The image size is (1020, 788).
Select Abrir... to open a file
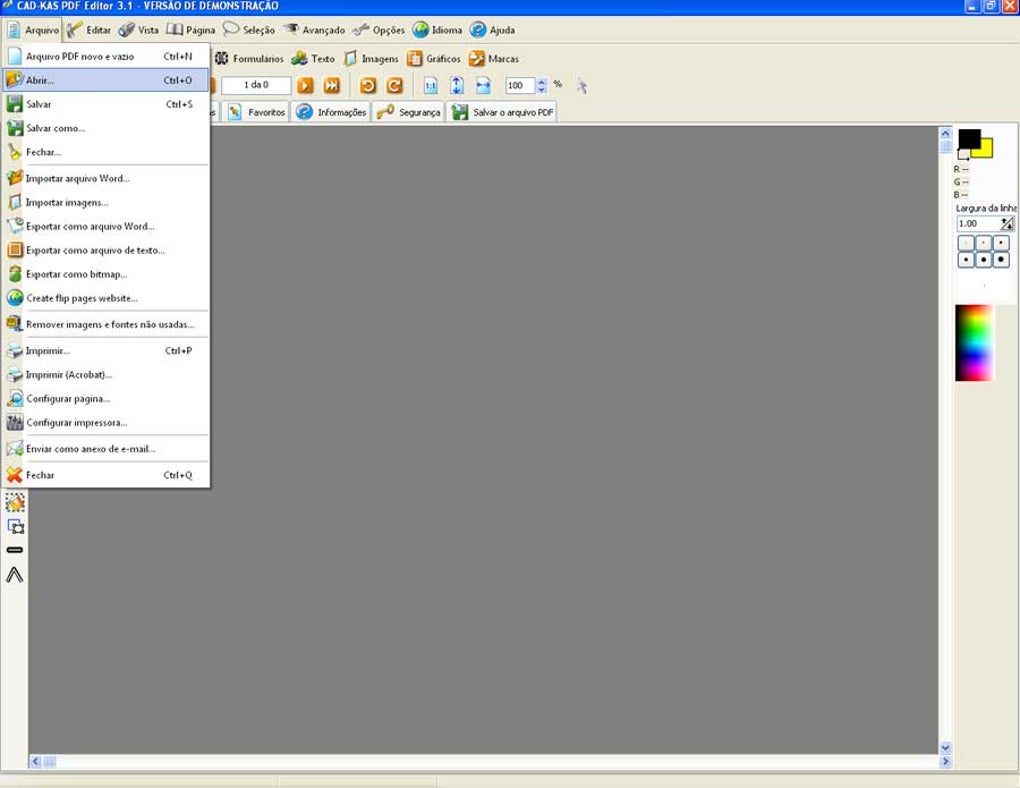106,80
